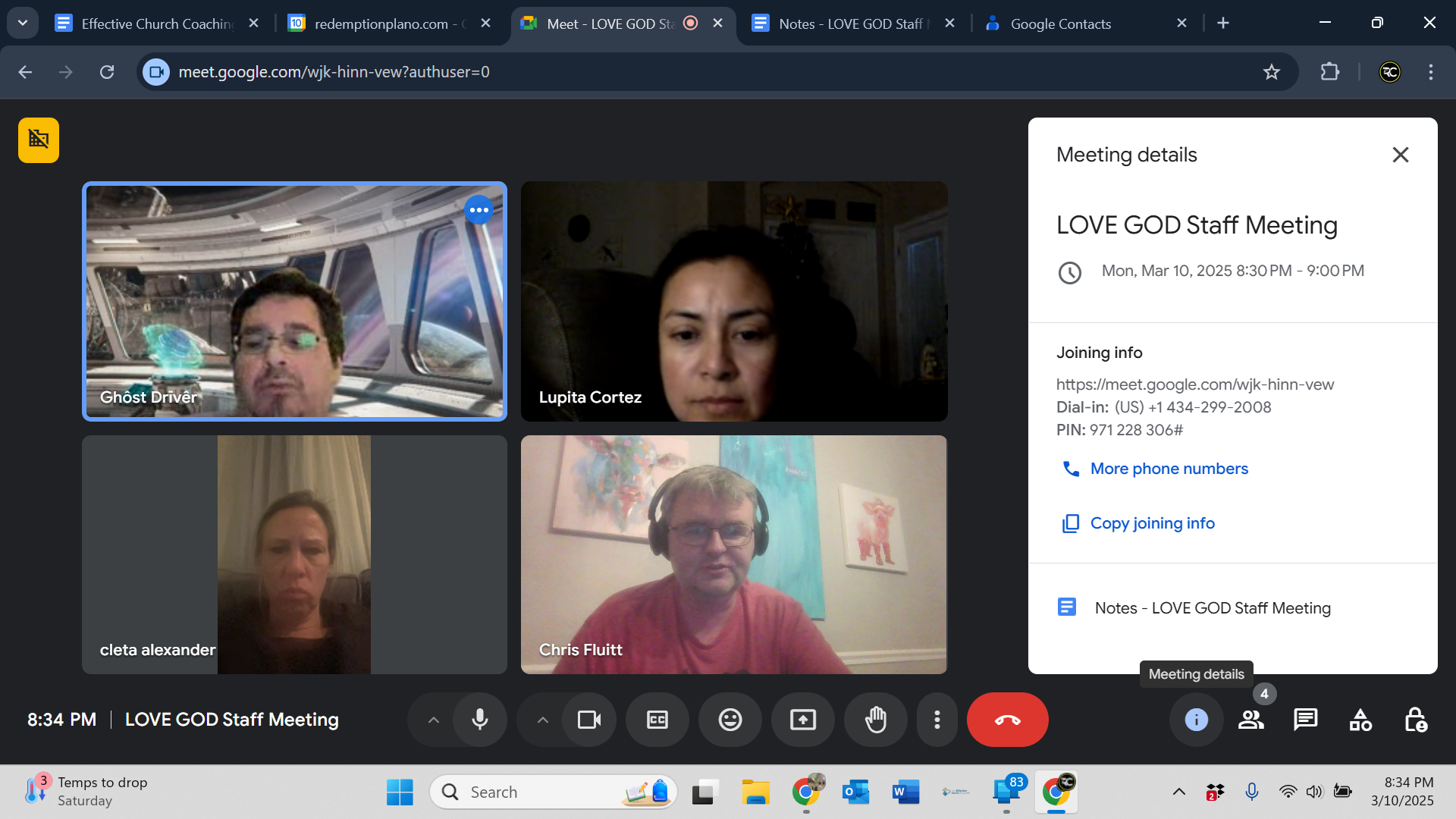
Task: Click the red leave call button
Action: coord(1007,720)
